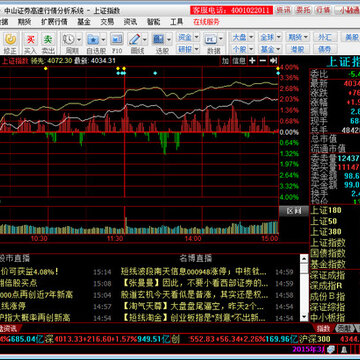Select 上证380 in index list
The height and width of the screenshot is (360, 360).
click(326, 232)
